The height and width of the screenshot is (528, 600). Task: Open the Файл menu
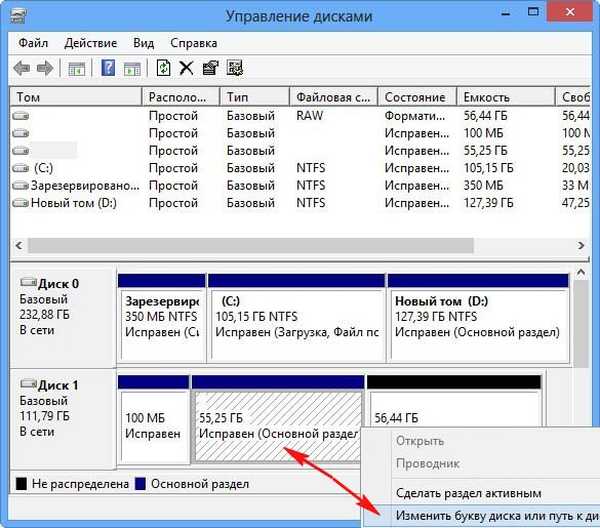coord(35,44)
